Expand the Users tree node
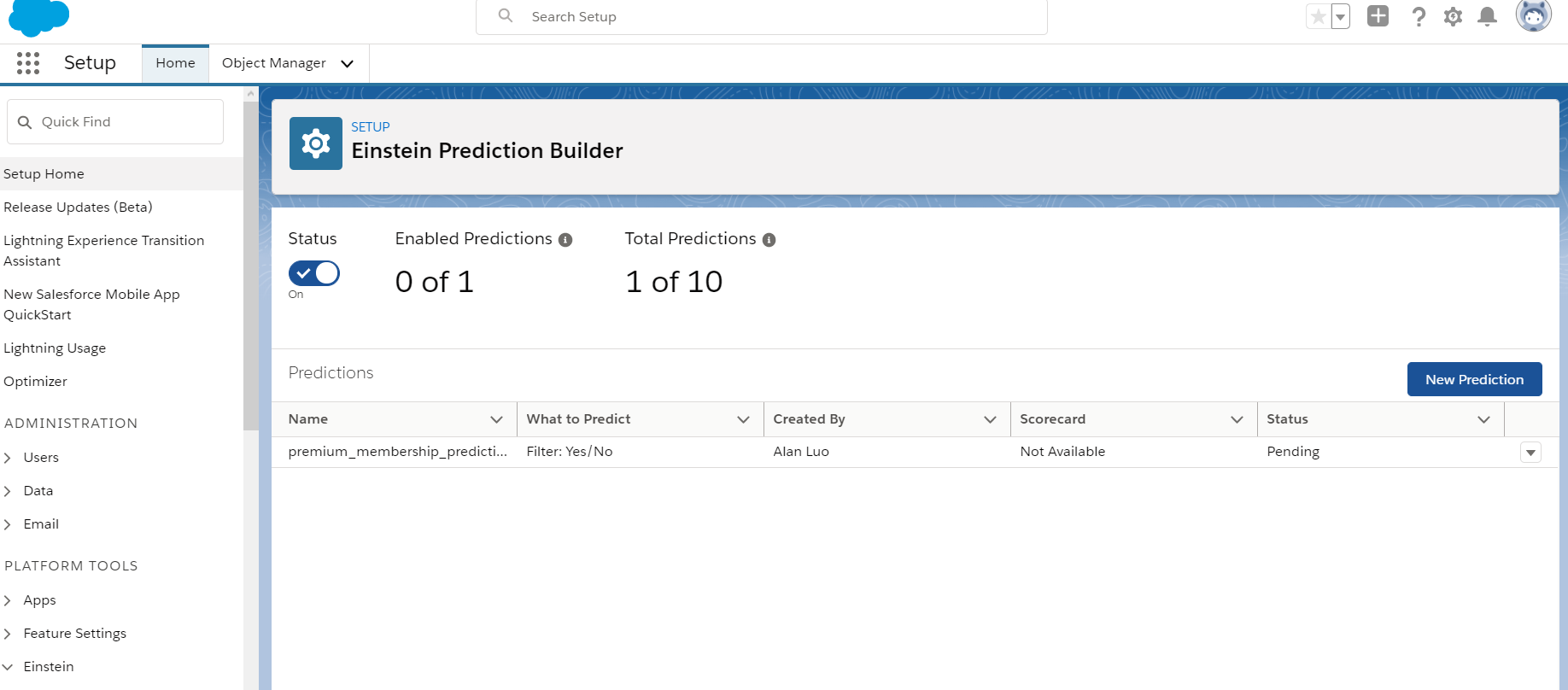Image resolution: width=1568 pixels, height=690 pixels. tap(8, 458)
